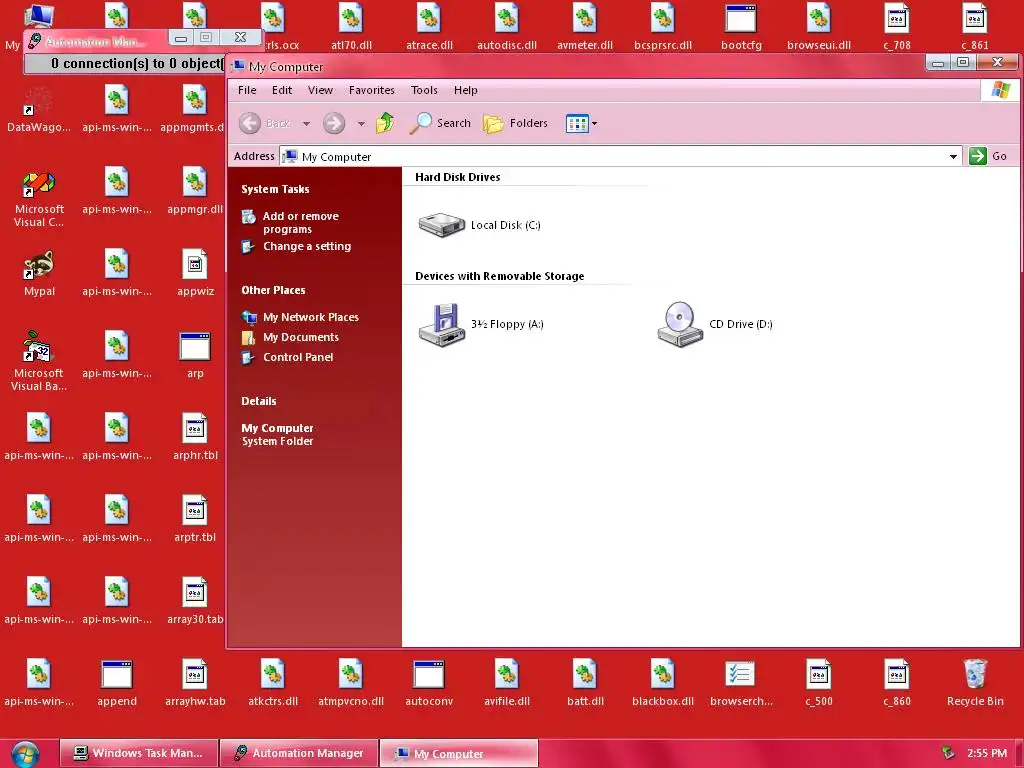Click the Go button

pyautogui.click(x=988, y=156)
